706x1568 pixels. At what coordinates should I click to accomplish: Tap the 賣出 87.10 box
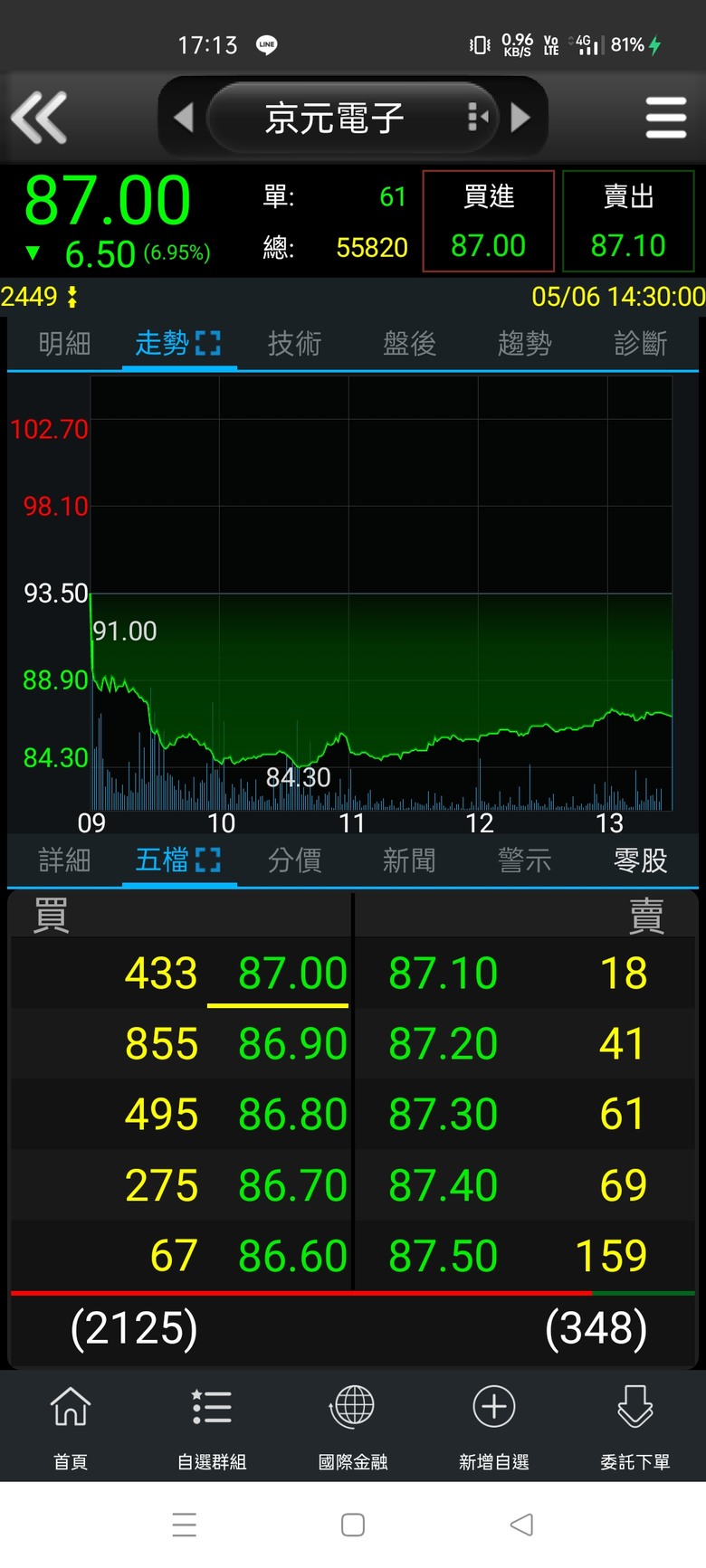[628, 221]
